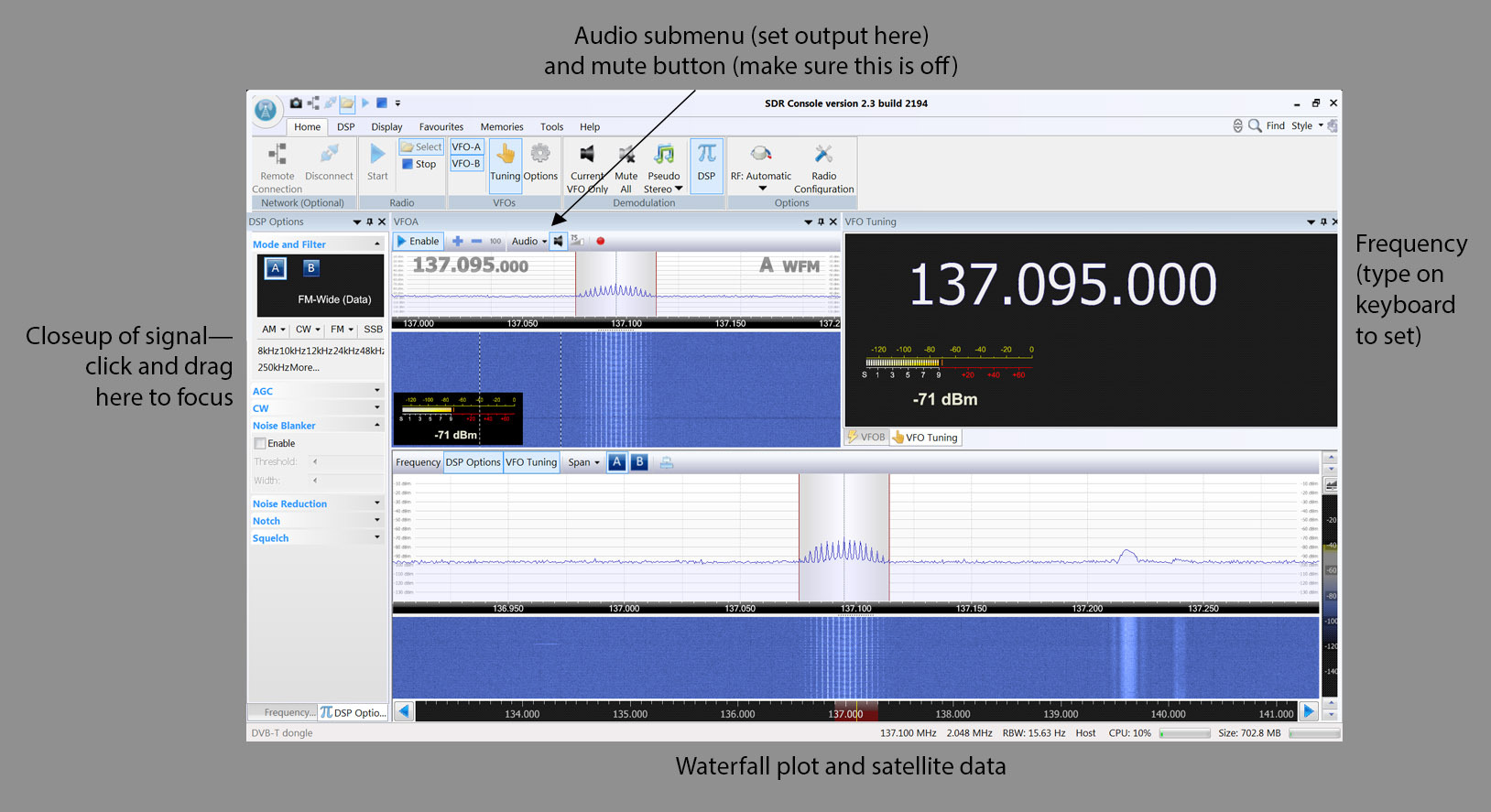Click Select radio in the Radio group
Viewport: 1491px width, 812px height.
tap(421, 146)
